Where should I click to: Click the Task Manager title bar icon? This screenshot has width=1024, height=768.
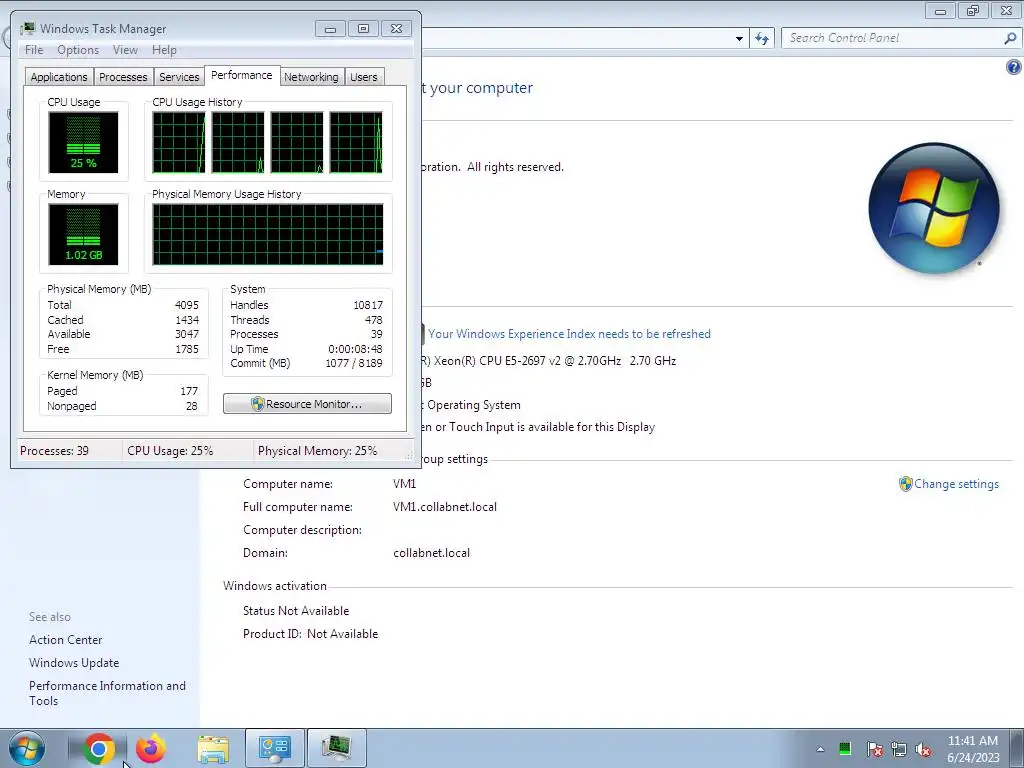(x=27, y=29)
